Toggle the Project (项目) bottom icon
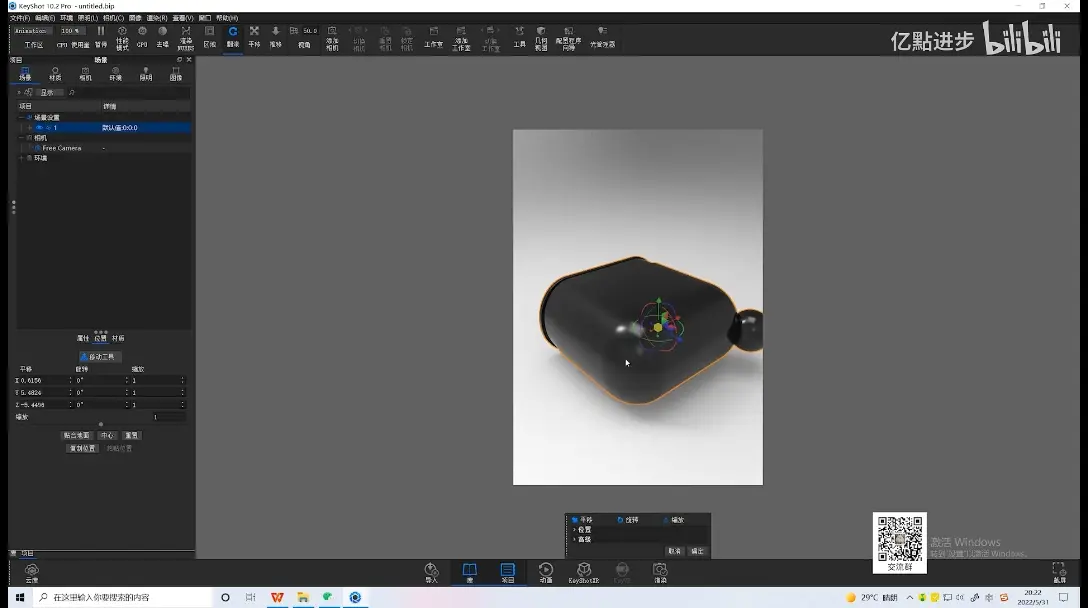 508,573
